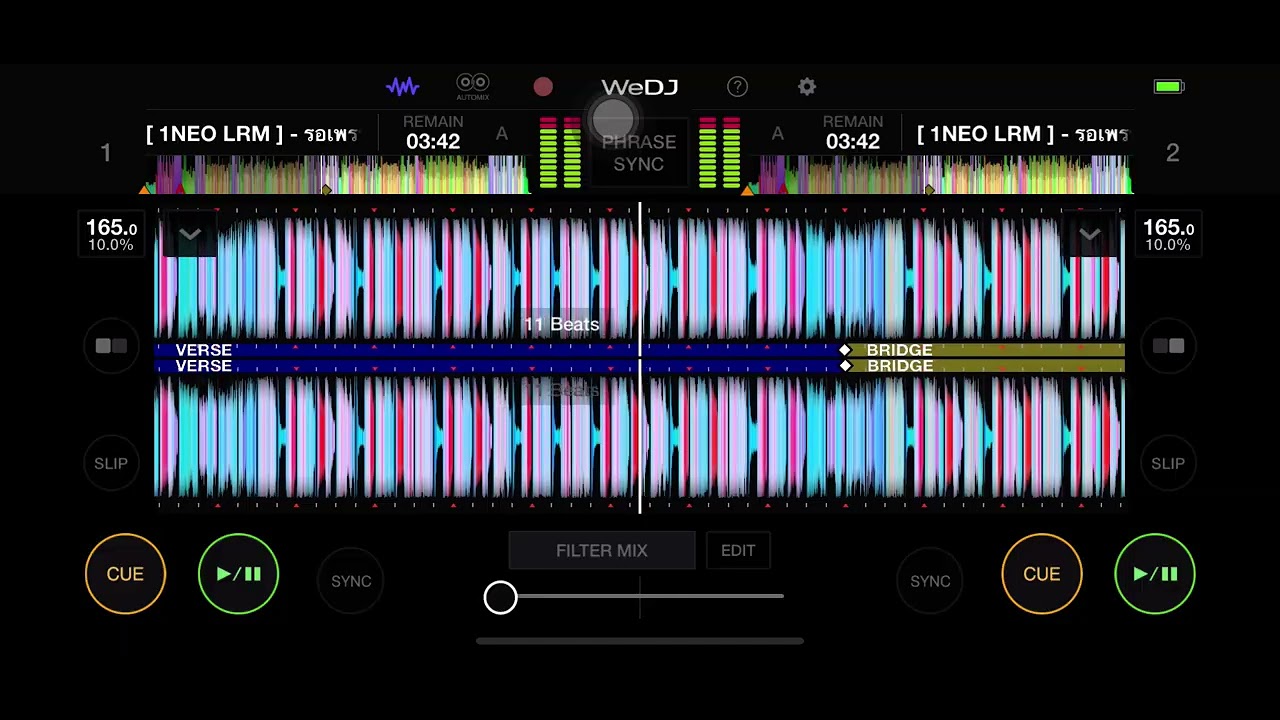
Task: Open the deck 1 track title
Action: pyautogui.click(x=252, y=134)
